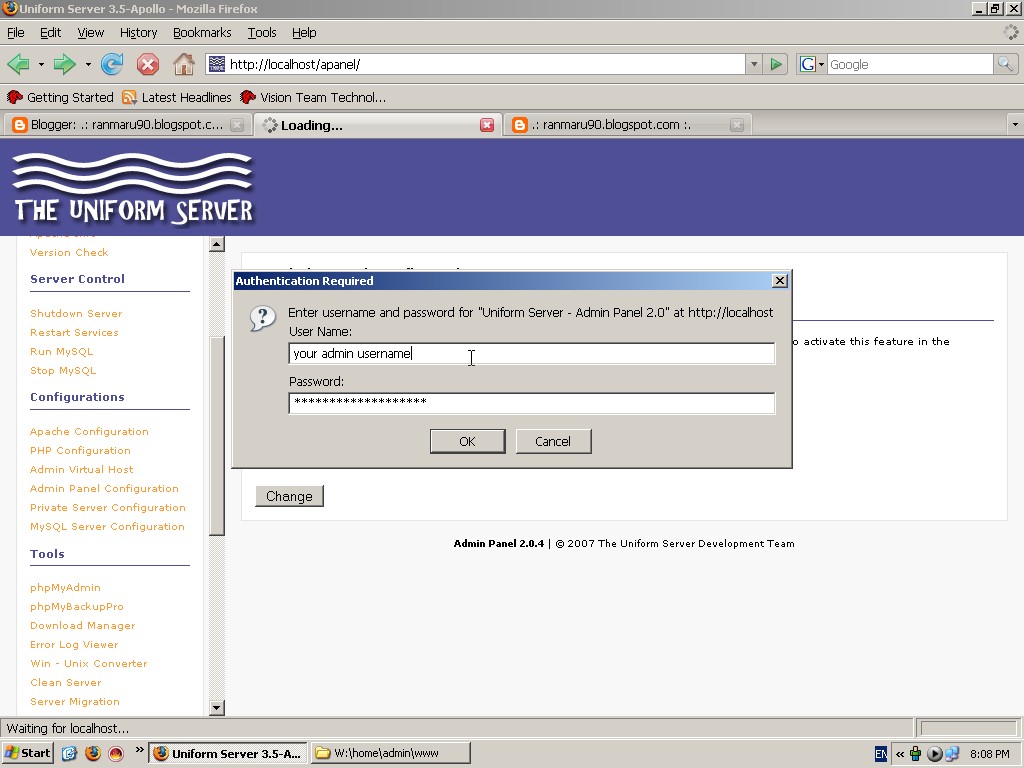Viewport: 1024px width, 768px height.
Task: Click Cancel in authentication dialog
Action: 553,441
